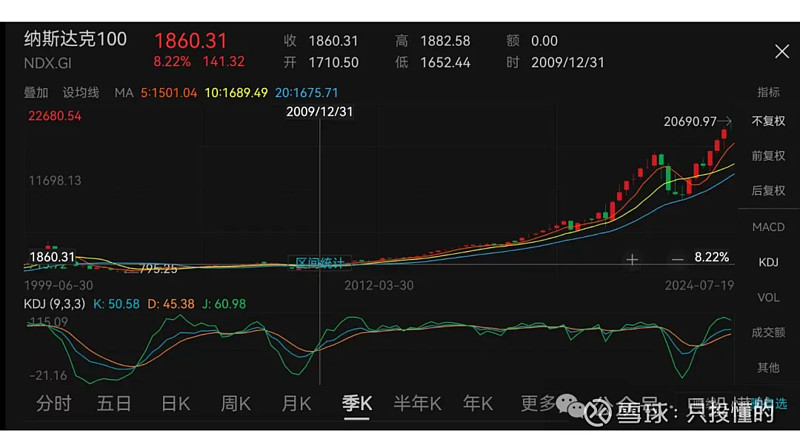Switch indicator to 成交额
This screenshot has height=439, width=800.
click(768, 332)
